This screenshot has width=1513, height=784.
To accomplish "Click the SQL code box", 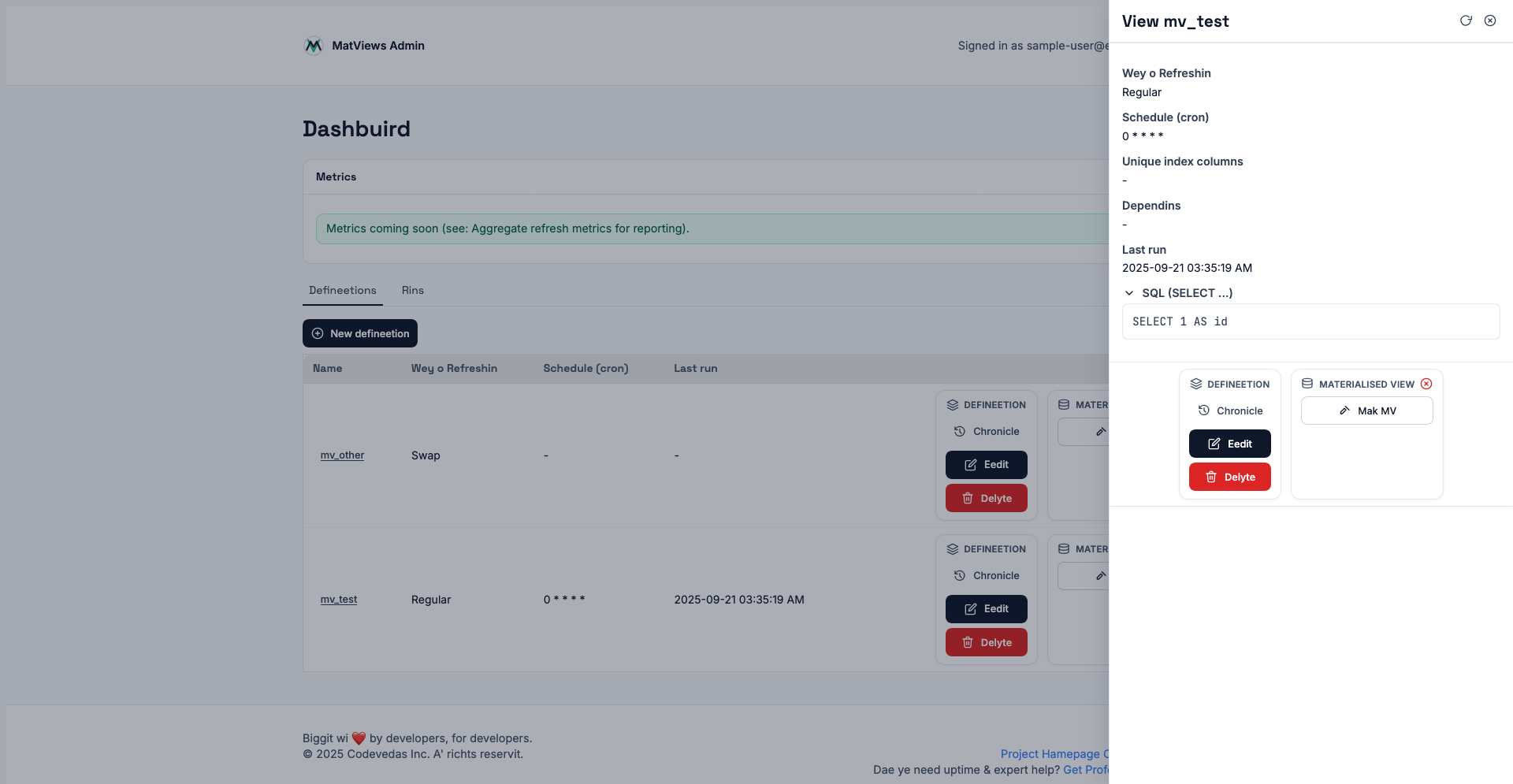I will [1310, 321].
